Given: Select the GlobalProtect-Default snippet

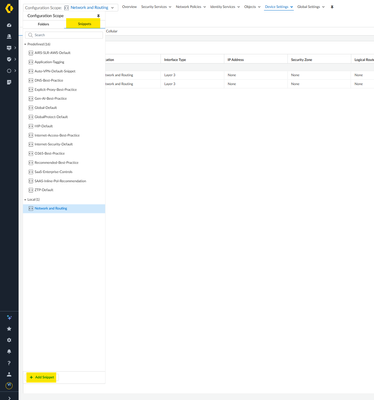Looking at the screenshot, I should [51, 117].
